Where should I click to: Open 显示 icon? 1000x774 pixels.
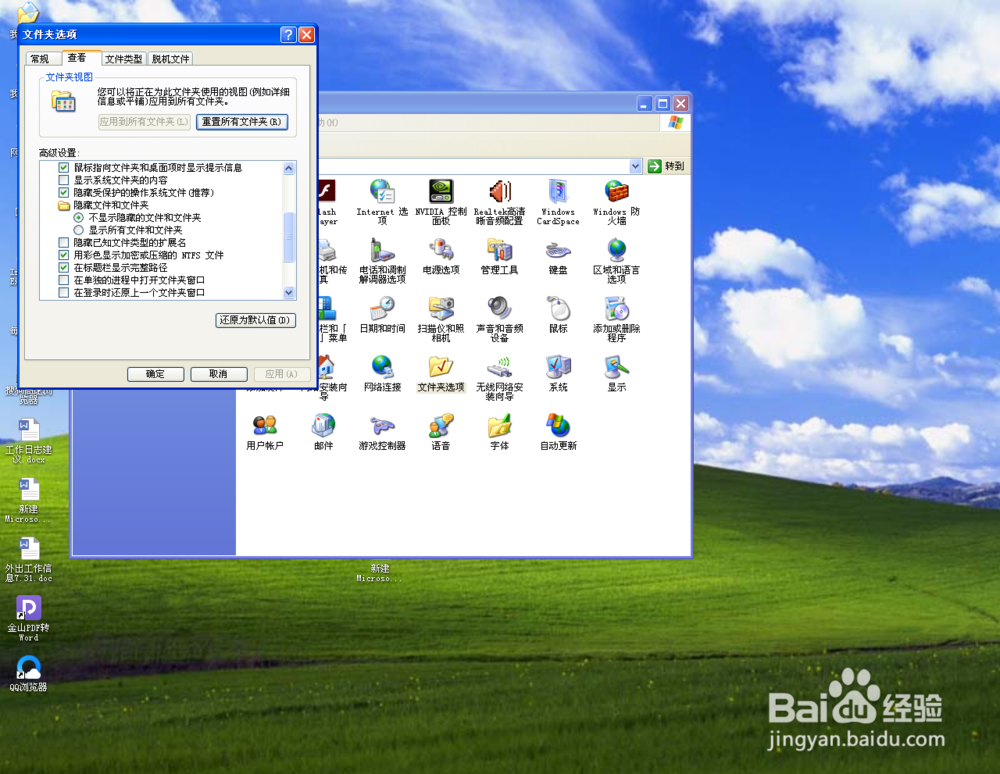617,374
